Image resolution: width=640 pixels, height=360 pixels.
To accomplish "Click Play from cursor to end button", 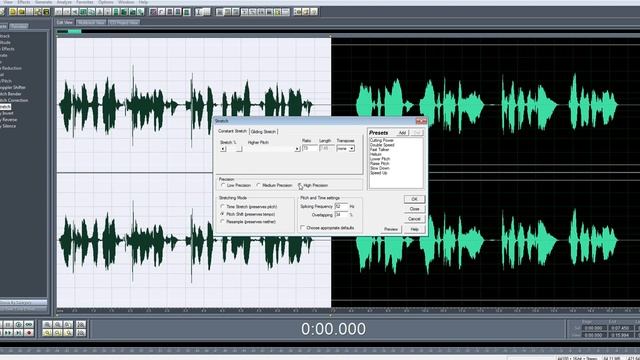I will coord(18,324).
